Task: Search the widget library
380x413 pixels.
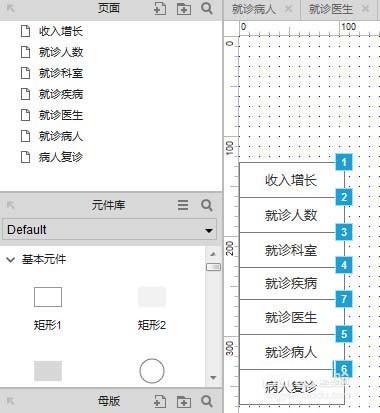Action: pyautogui.click(x=207, y=205)
